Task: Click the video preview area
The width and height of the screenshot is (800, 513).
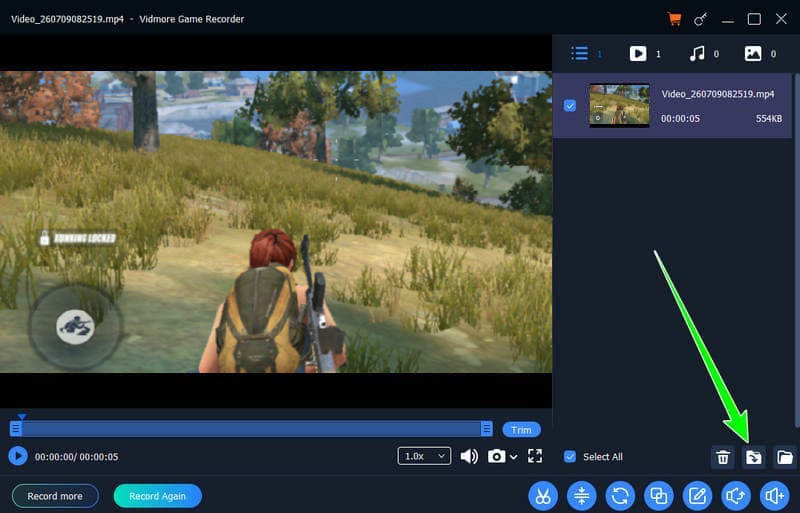Action: coord(276,222)
